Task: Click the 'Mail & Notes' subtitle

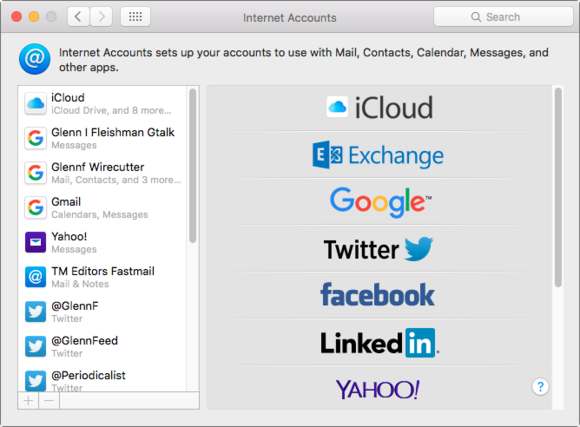Action: pyautogui.click(x=80, y=284)
